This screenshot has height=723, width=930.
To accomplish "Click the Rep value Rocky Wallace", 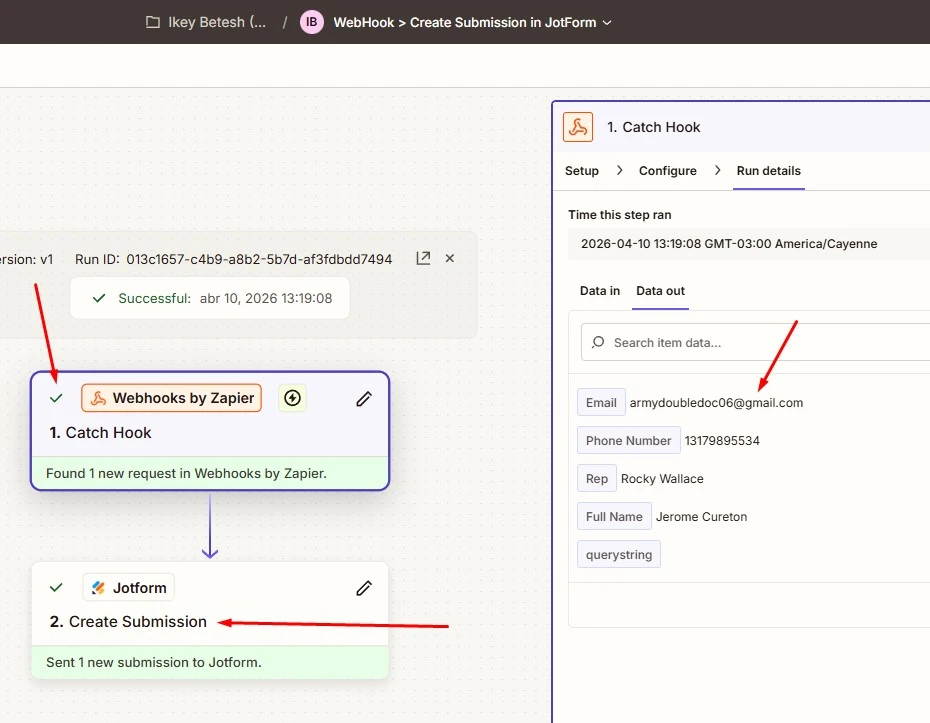I will click(662, 479).
